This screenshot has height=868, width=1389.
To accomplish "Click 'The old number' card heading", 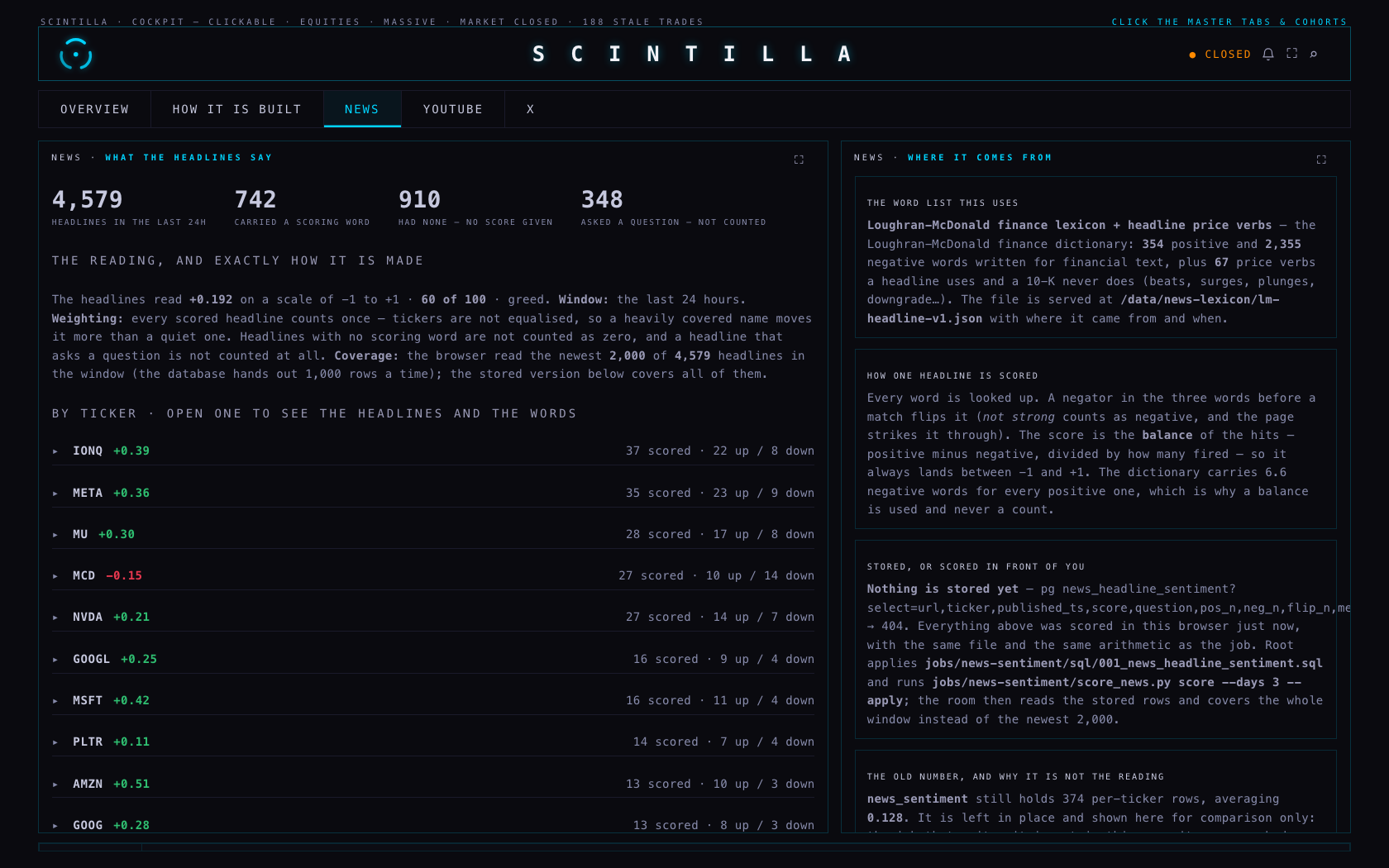I will pos(1015,776).
